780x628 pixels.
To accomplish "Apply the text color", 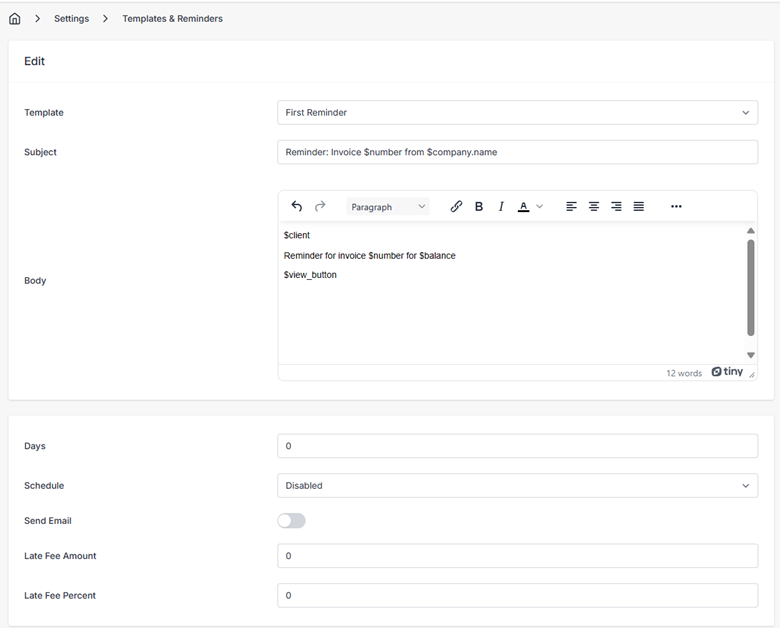I will pos(523,206).
